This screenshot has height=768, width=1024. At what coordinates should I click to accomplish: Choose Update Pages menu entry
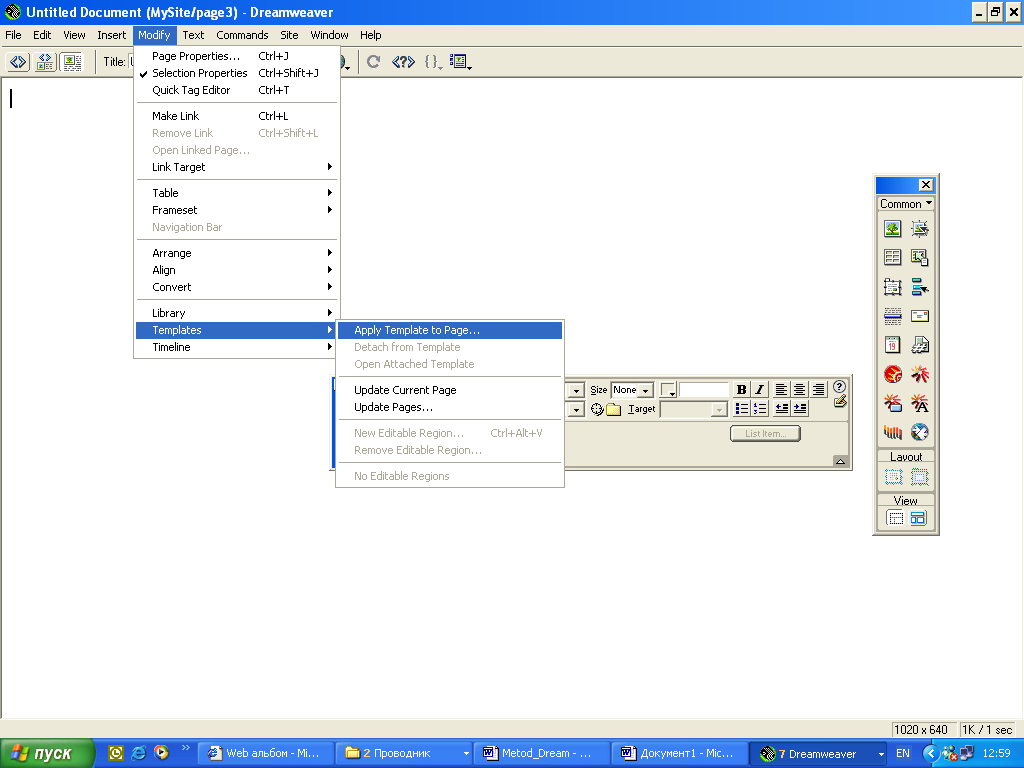click(450, 407)
